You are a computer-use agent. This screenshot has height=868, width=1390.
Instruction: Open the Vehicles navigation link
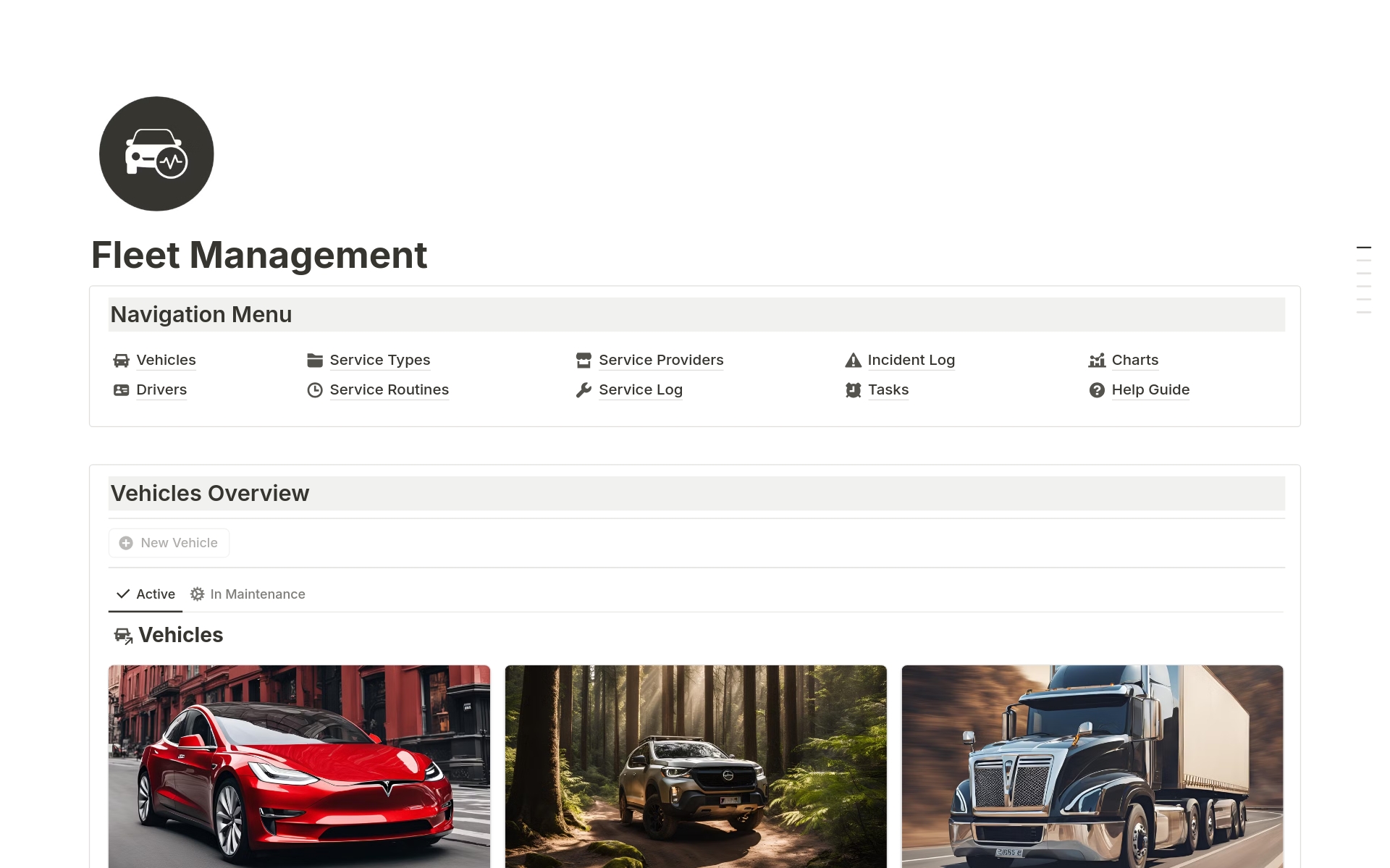point(166,360)
